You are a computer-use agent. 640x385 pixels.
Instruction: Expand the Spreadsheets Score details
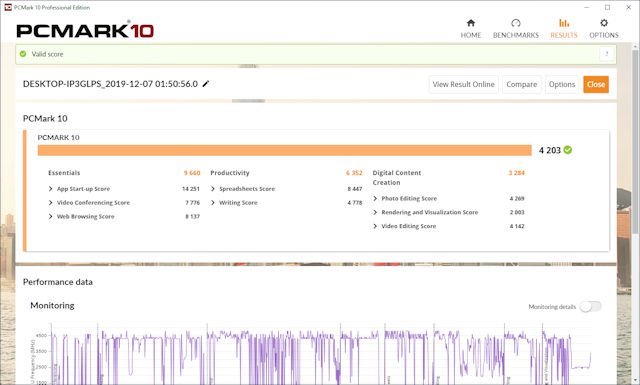tap(213, 189)
